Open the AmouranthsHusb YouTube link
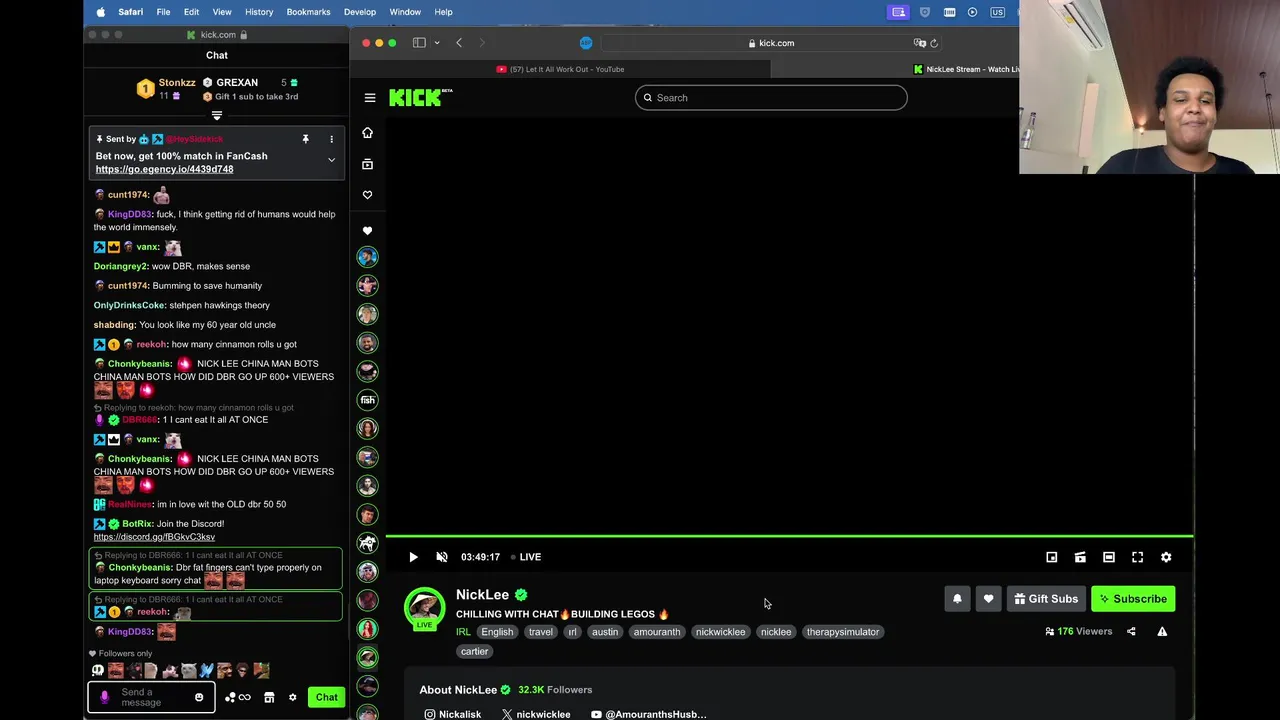1280x720 pixels. 648,714
